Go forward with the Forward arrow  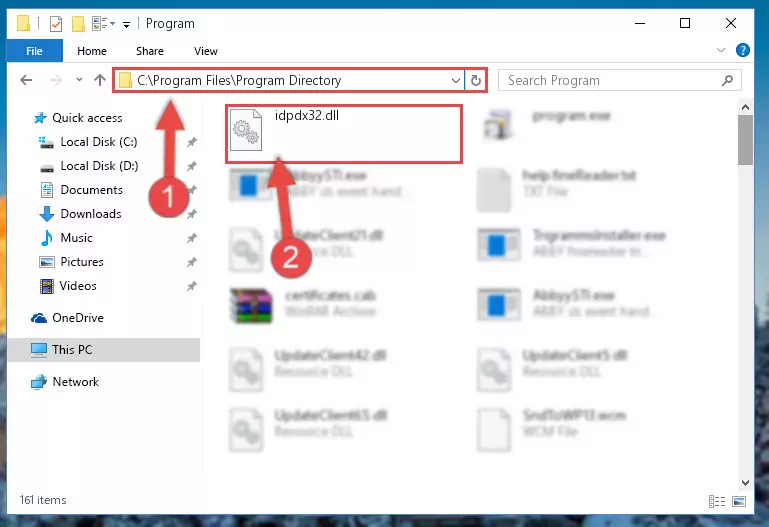[x=55, y=80]
